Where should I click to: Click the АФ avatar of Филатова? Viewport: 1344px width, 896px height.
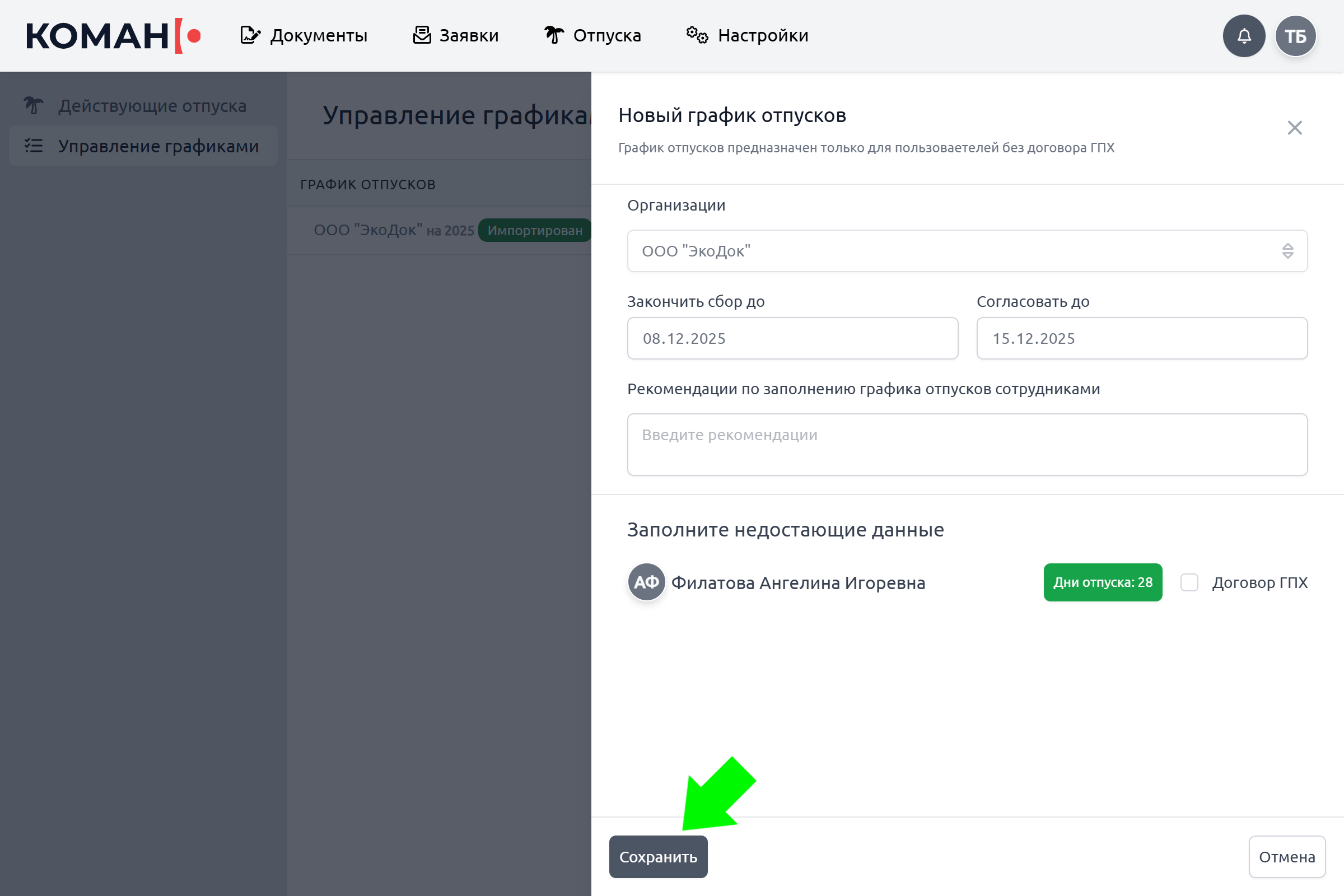pyautogui.click(x=646, y=582)
